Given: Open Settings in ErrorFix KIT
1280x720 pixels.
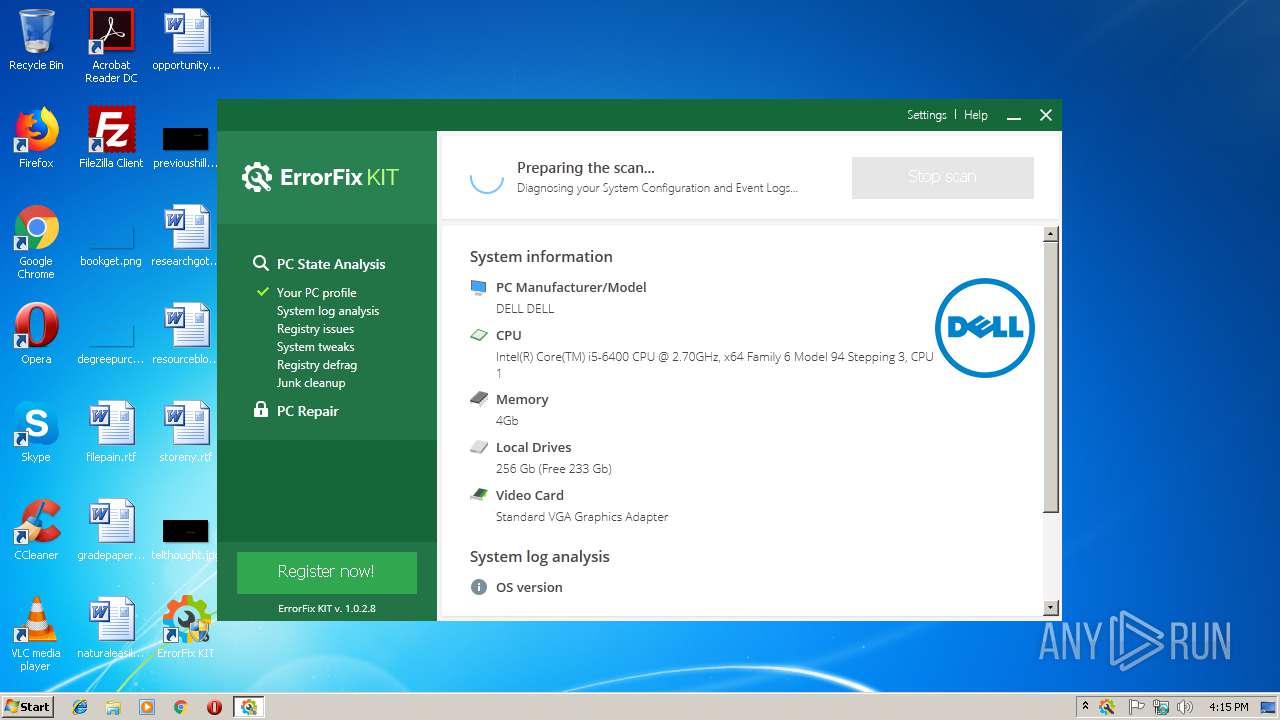Looking at the screenshot, I should point(926,115).
